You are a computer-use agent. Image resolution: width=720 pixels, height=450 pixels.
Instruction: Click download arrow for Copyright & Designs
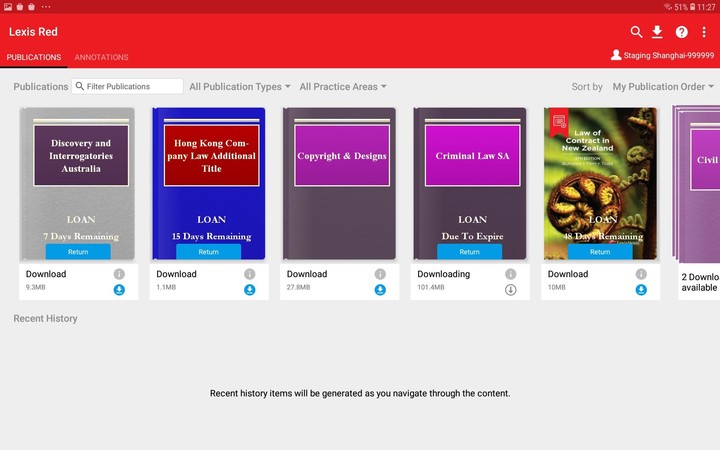tap(380, 290)
